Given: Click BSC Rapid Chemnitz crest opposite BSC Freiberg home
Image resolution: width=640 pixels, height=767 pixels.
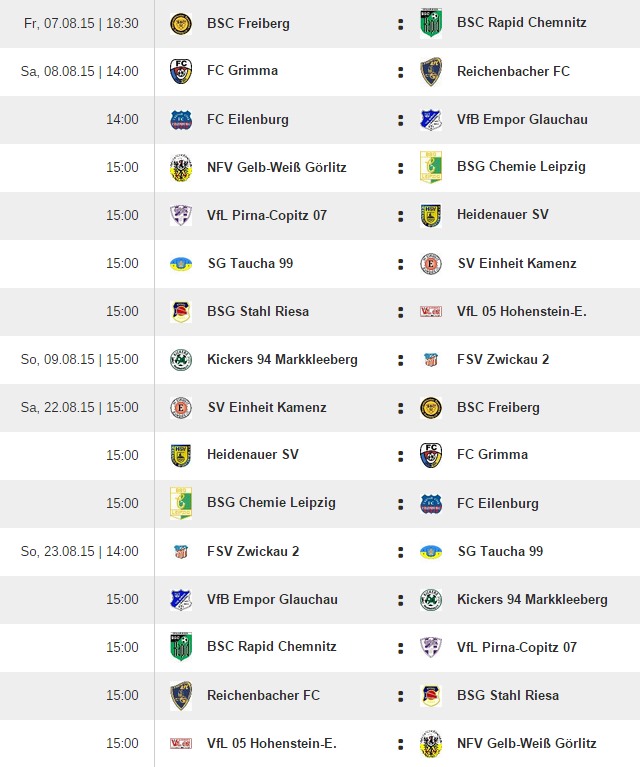Looking at the screenshot, I should [431, 23].
